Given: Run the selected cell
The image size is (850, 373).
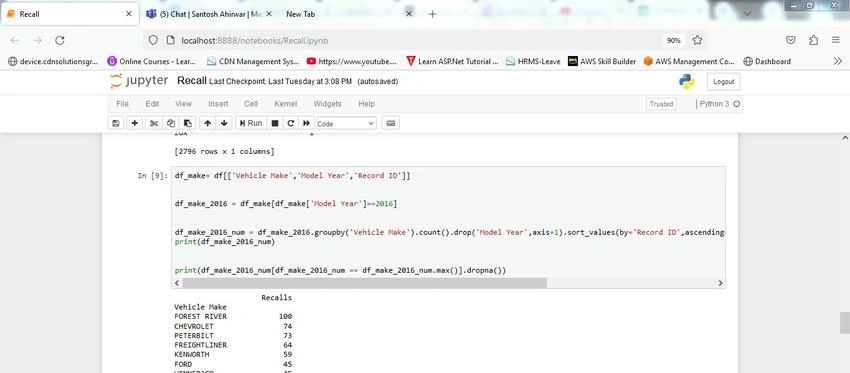Looking at the screenshot, I should (x=251, y=124).
